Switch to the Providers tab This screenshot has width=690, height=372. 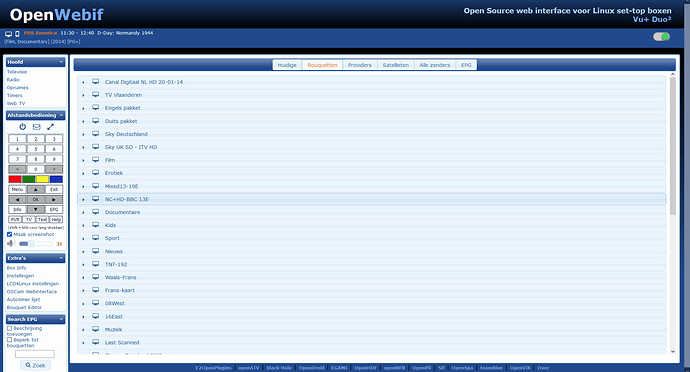coord(360,65)
